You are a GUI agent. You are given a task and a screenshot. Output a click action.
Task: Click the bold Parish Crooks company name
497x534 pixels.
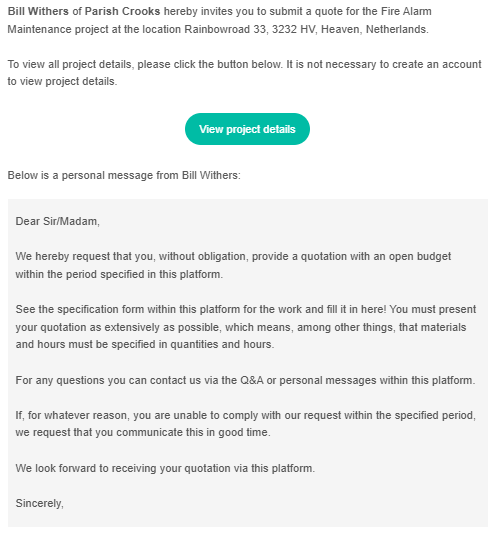click(x=122, y=11)
